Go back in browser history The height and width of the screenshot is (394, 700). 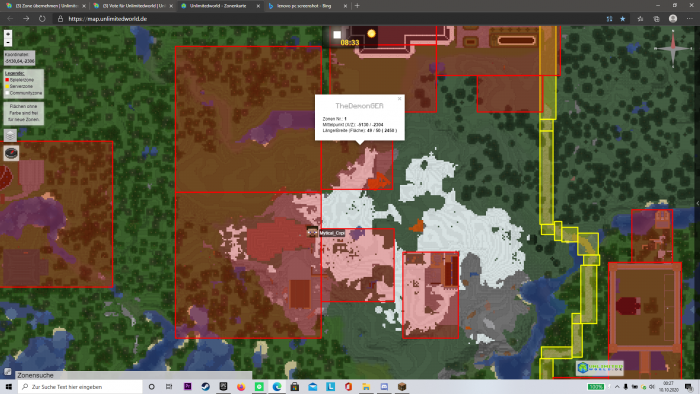10,19
